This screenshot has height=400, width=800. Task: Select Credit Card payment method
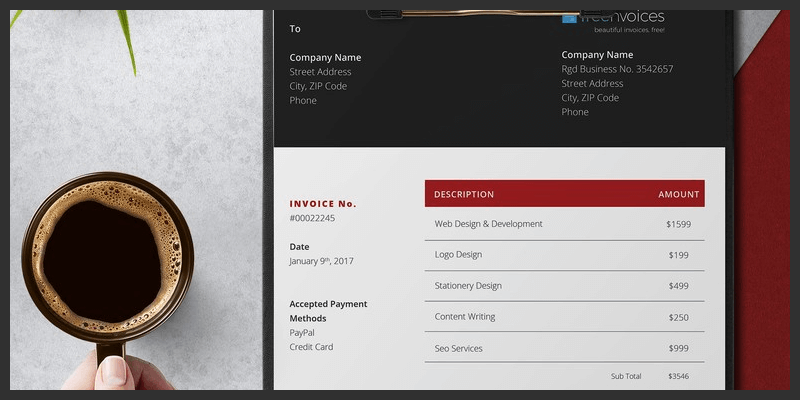[x=311, y=347]
